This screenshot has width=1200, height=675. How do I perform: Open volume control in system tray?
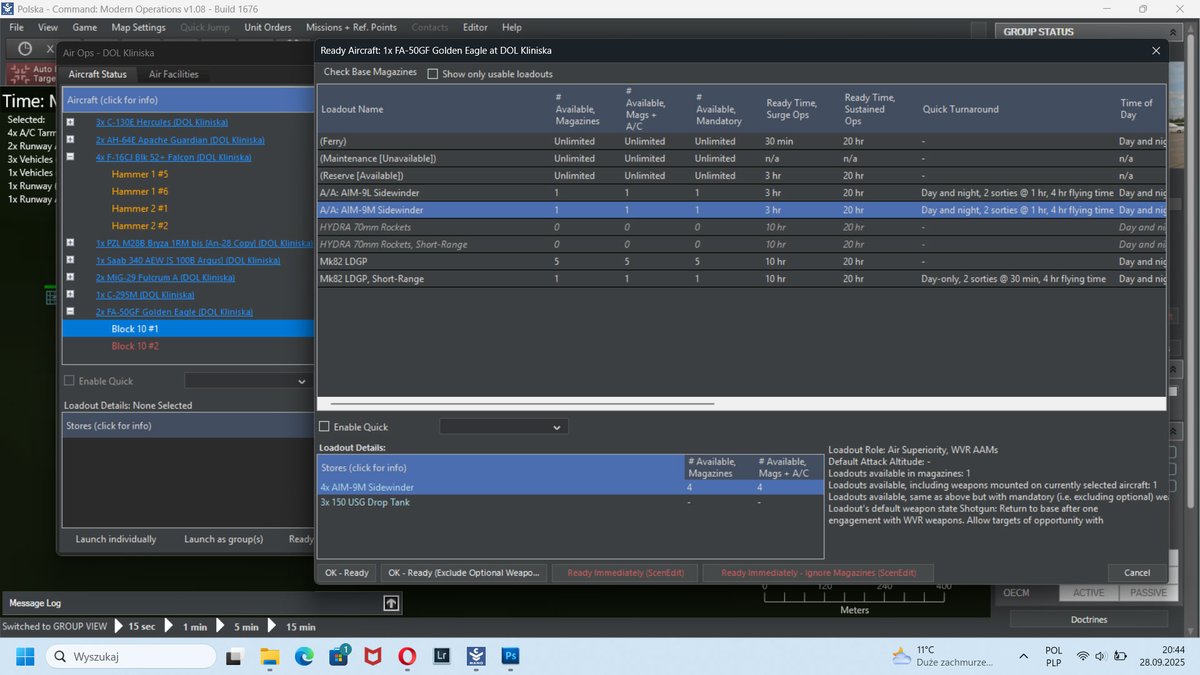coord(1101,656)
